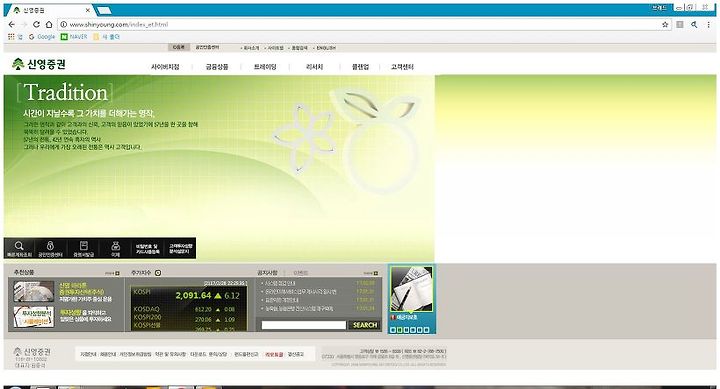The height and width of the screenshot is (389, 720).
Task: Switch to the 이벤트 tab
Action: coord(301,273)
